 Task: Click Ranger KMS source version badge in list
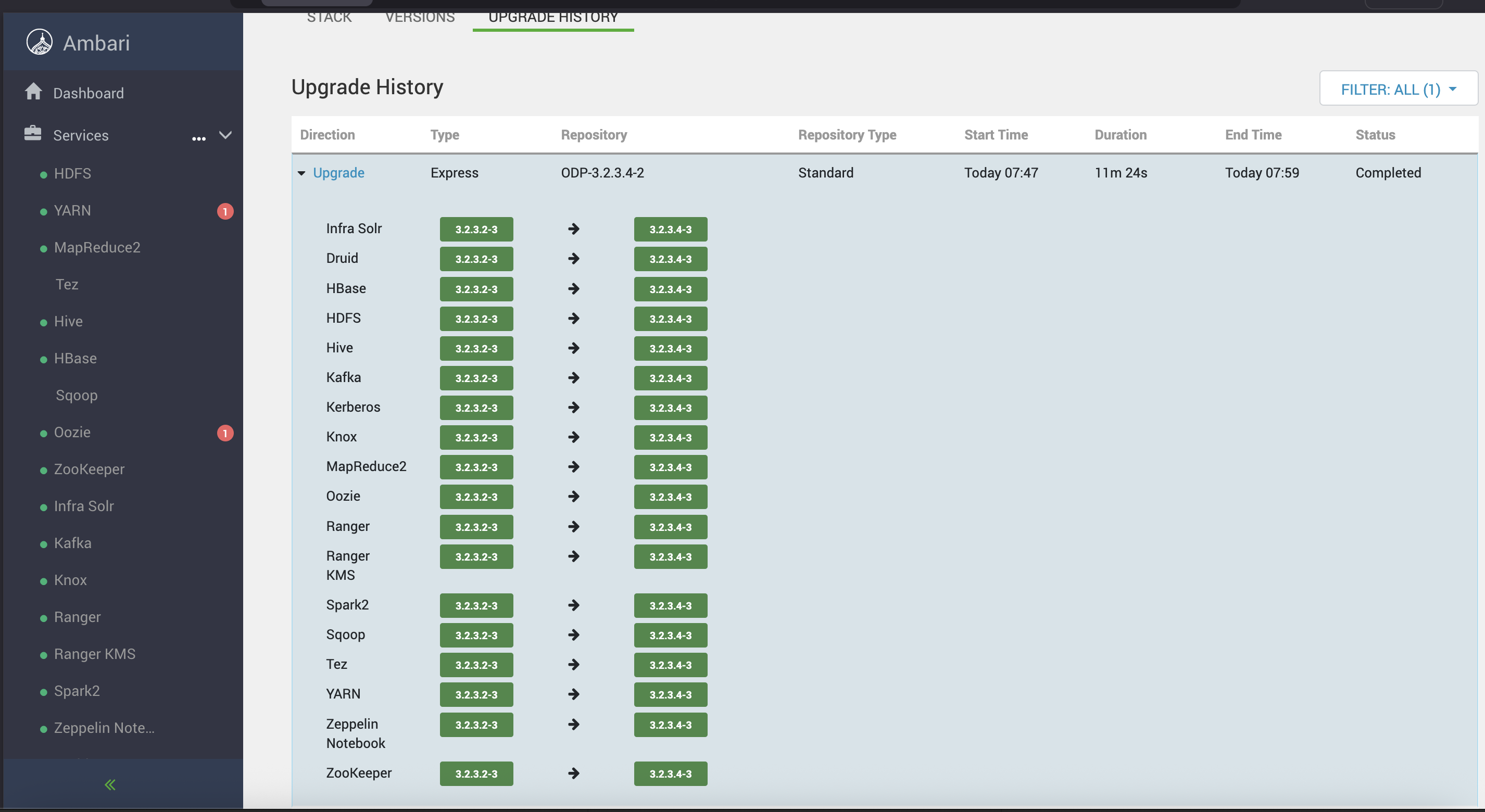476,557
